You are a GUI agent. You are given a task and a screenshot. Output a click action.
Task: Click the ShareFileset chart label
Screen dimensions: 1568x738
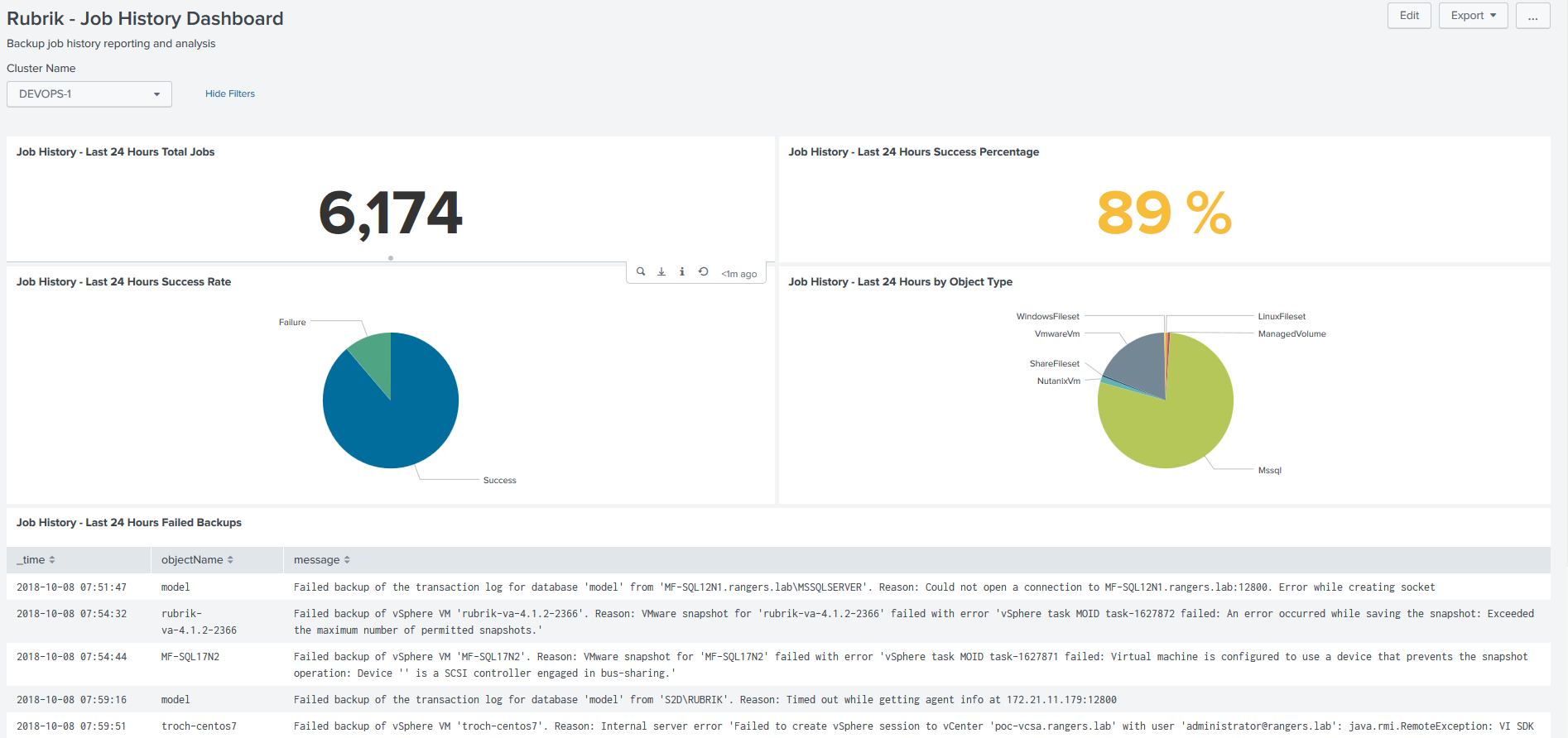pyautogui.click(x=1055, y=364)
